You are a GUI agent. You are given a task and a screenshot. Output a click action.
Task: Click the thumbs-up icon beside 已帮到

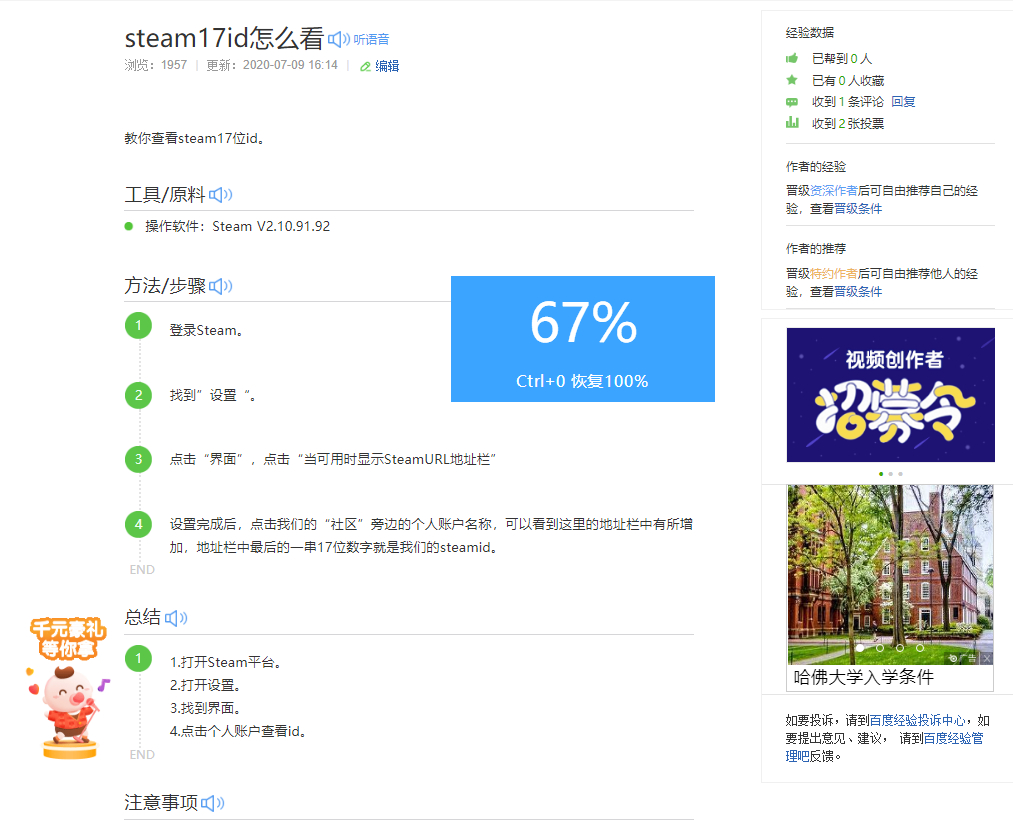pyautogui.click(x=792, y=59)
